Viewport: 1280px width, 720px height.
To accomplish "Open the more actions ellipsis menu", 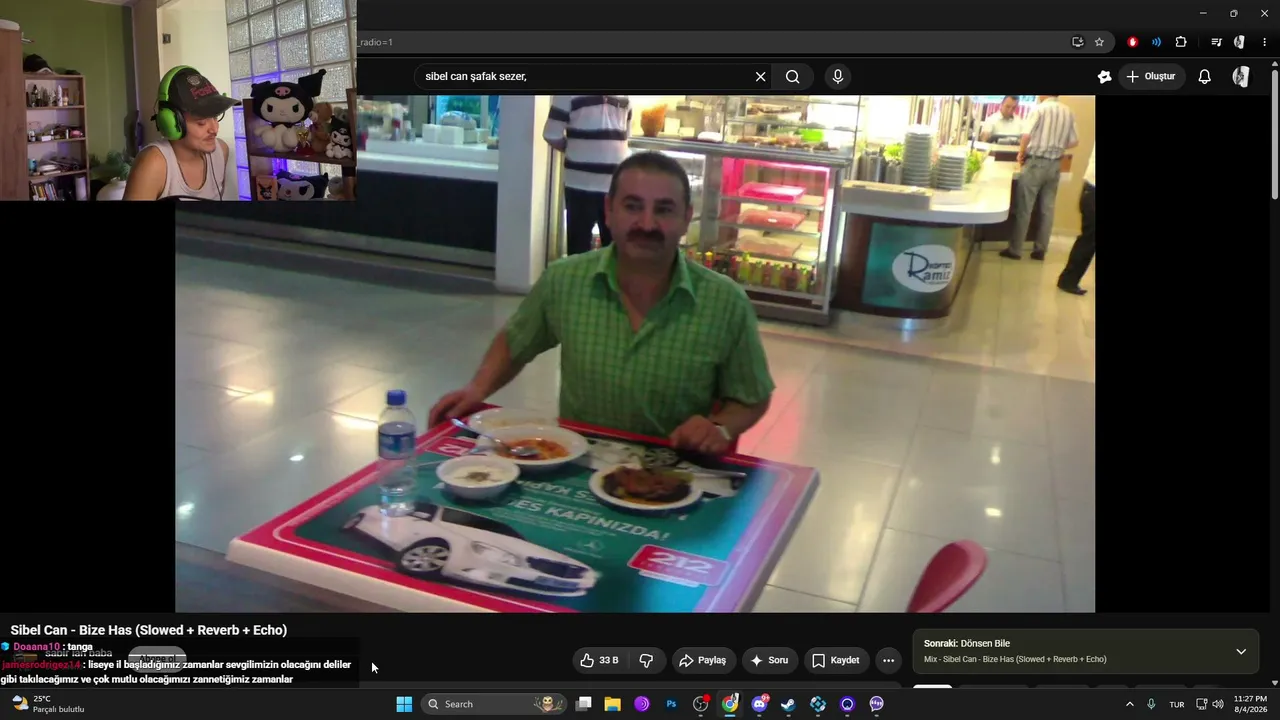I will (x=888, y=660).
